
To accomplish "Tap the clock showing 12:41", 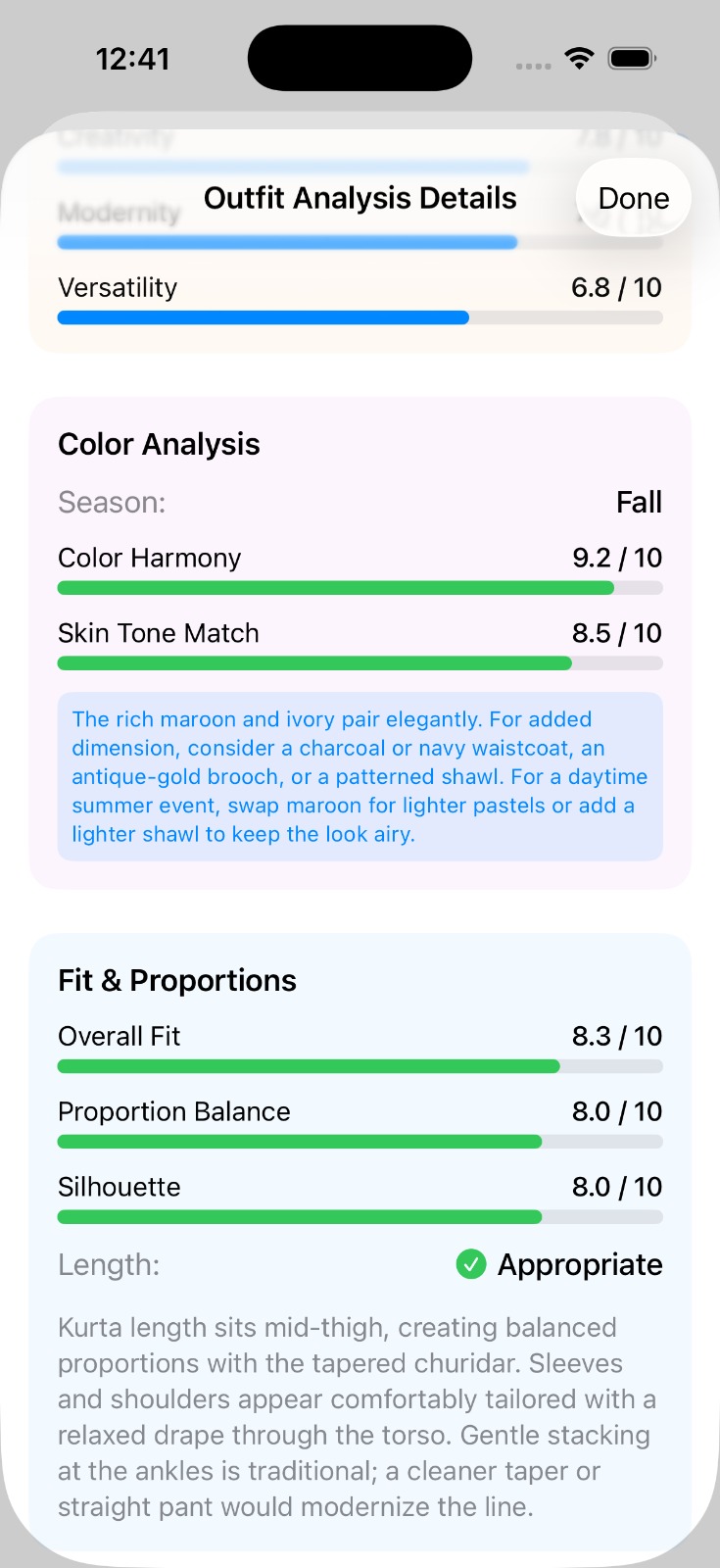I will (134, 58).
